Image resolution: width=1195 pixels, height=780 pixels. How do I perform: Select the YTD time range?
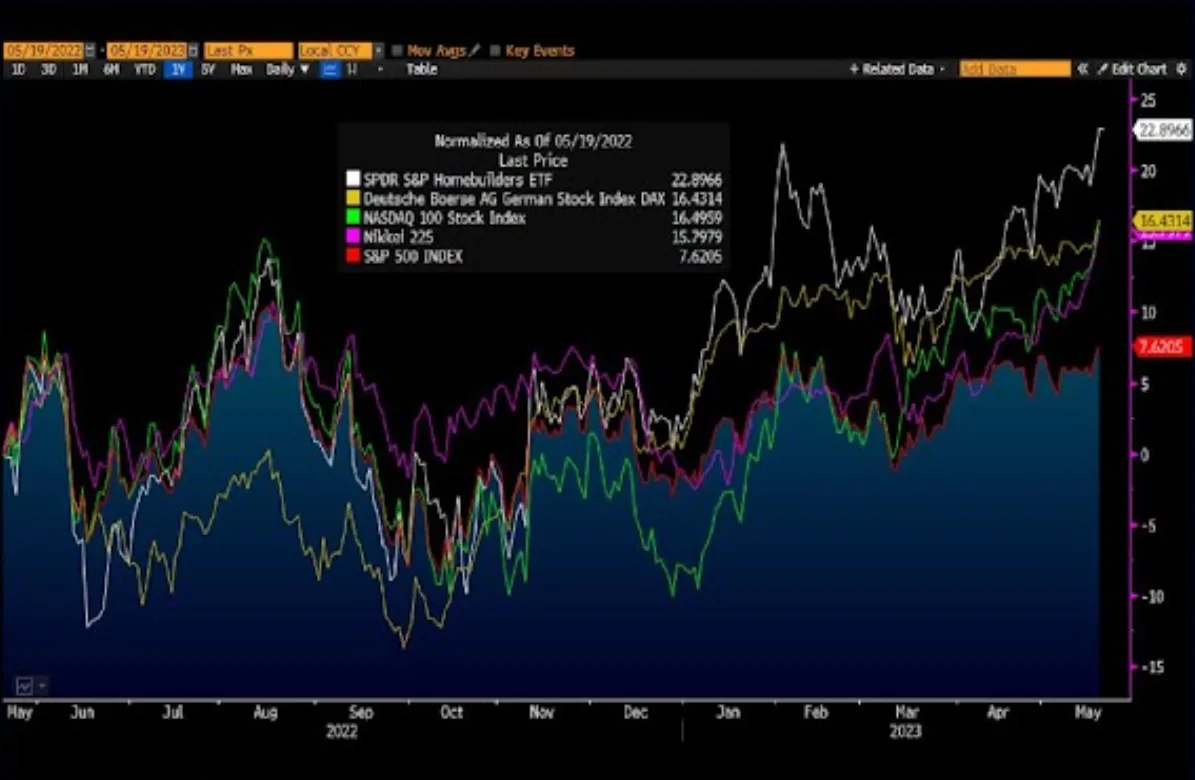tap(145, 69)
